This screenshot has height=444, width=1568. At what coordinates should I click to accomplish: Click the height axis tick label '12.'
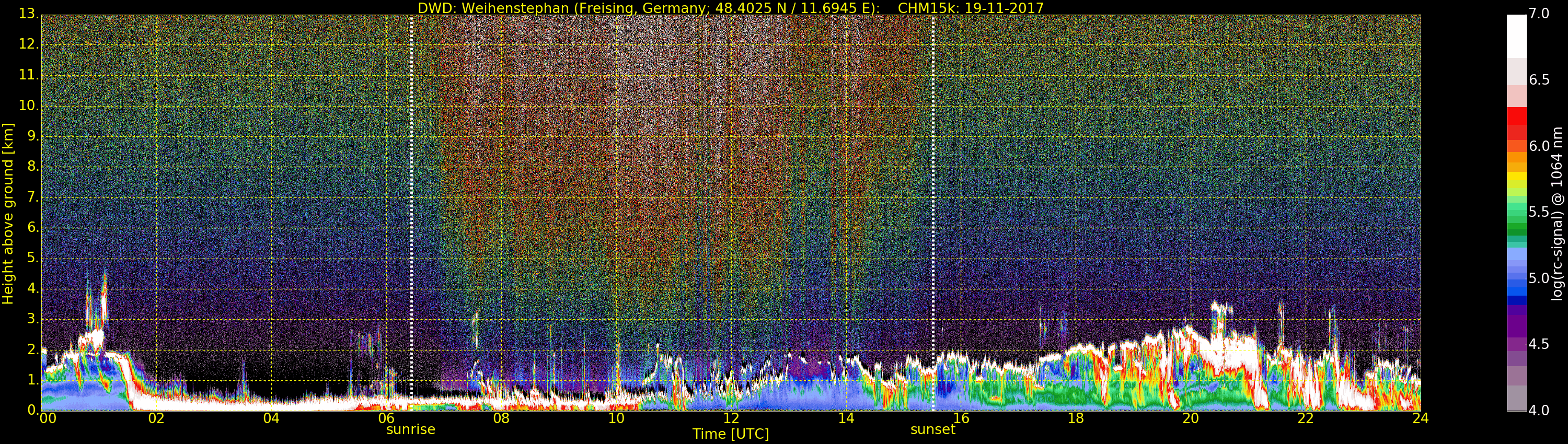[29, 44]
